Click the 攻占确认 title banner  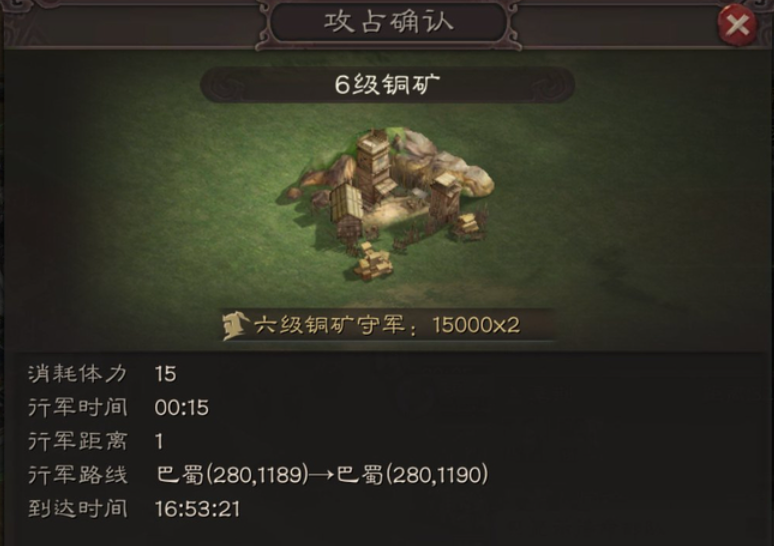388,23
